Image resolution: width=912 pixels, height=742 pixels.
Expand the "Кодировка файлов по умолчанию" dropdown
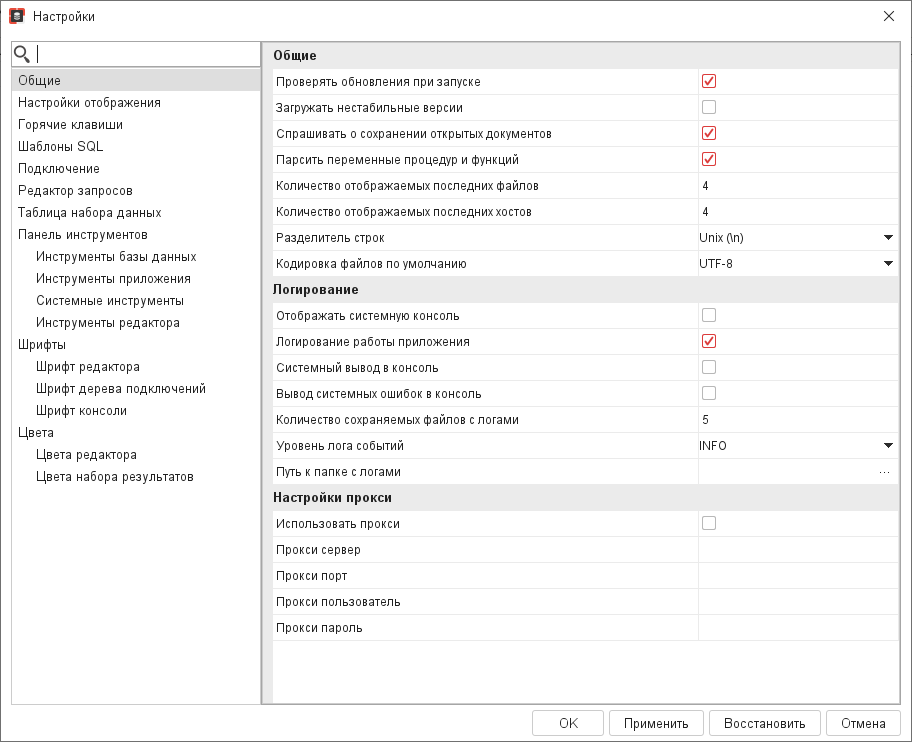tap(887, 264)
